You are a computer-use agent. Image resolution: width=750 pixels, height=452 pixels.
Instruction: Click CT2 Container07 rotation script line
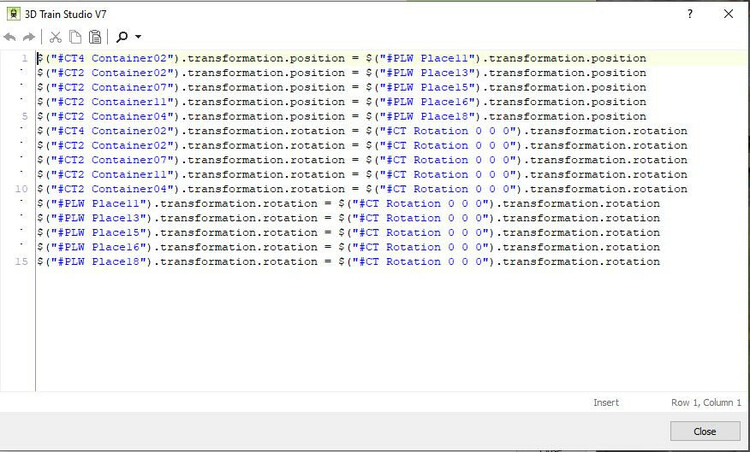pyautogui.click(x=362, y=160)
